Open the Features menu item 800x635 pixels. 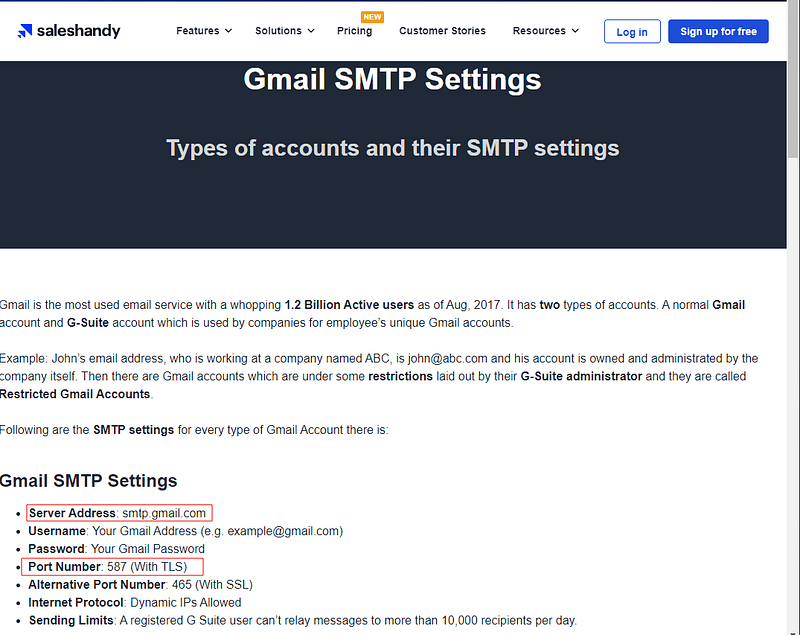[197, 31]
